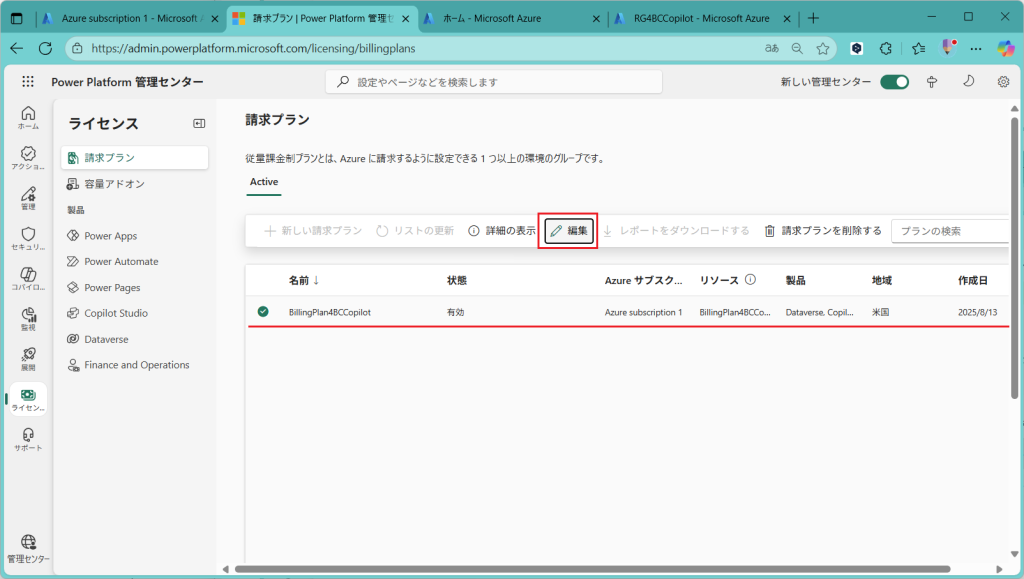Click the moon theme icon in header
This screenshot has height=579, width=1024.
click(968, 81)
